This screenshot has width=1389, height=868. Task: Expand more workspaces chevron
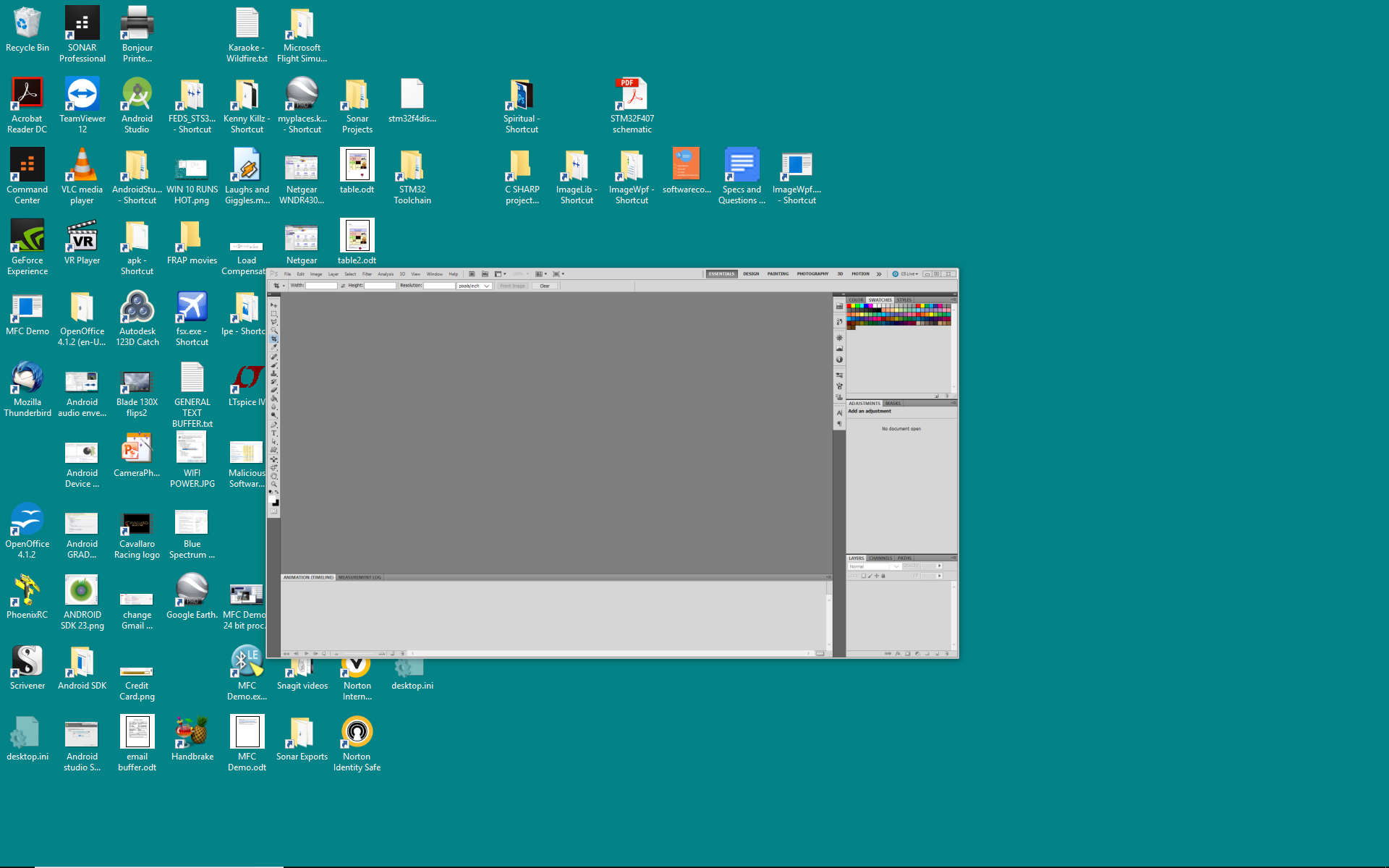pos(879,274)
